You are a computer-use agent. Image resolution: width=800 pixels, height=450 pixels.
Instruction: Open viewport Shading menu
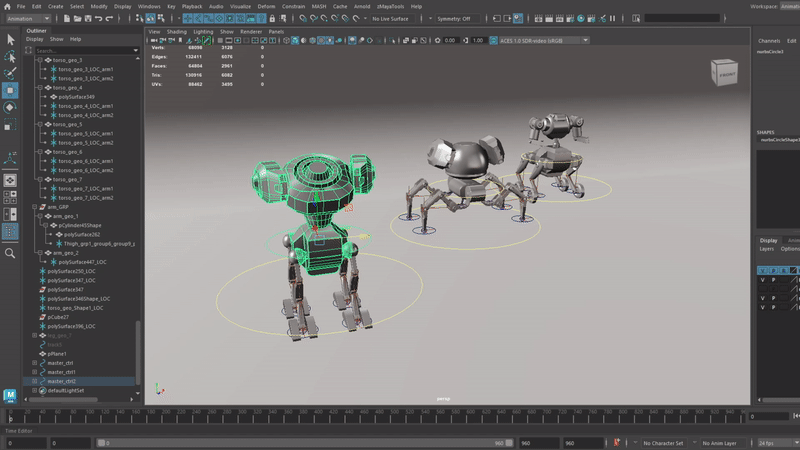pos(177,32)
